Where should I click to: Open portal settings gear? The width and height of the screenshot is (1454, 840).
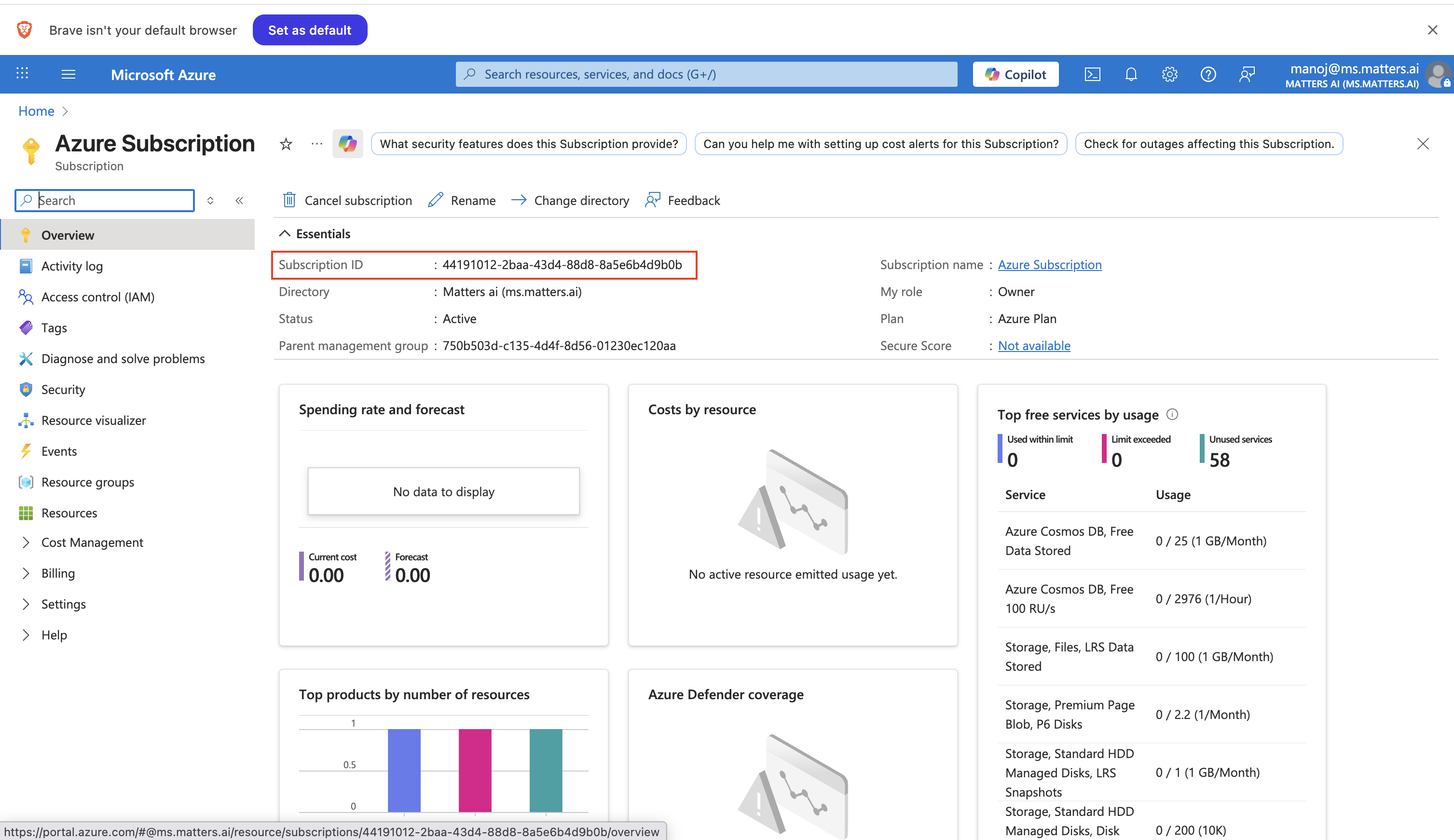(x=1169, y=74)
